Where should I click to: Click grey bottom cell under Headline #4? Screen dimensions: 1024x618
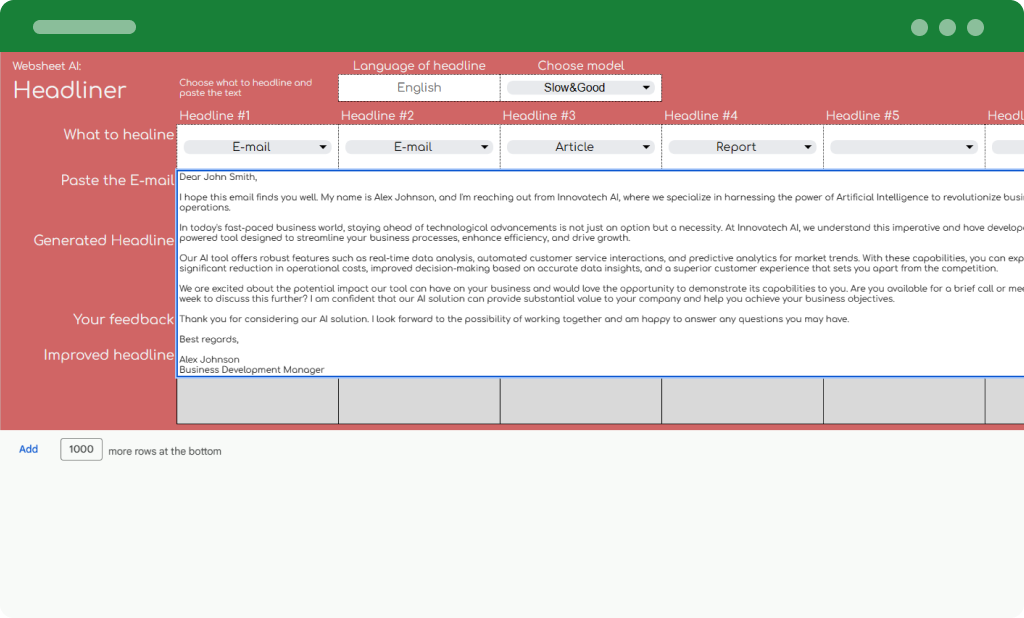[743, 401]
